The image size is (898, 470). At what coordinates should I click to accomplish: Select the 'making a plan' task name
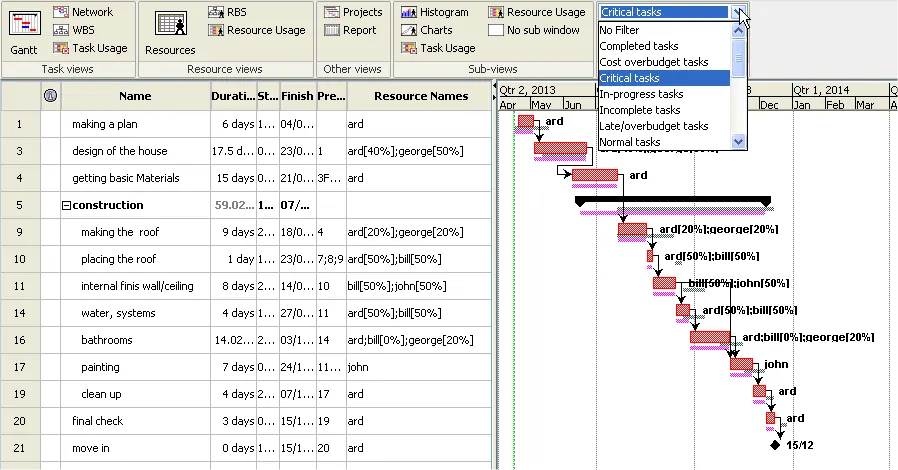[105, 124]
